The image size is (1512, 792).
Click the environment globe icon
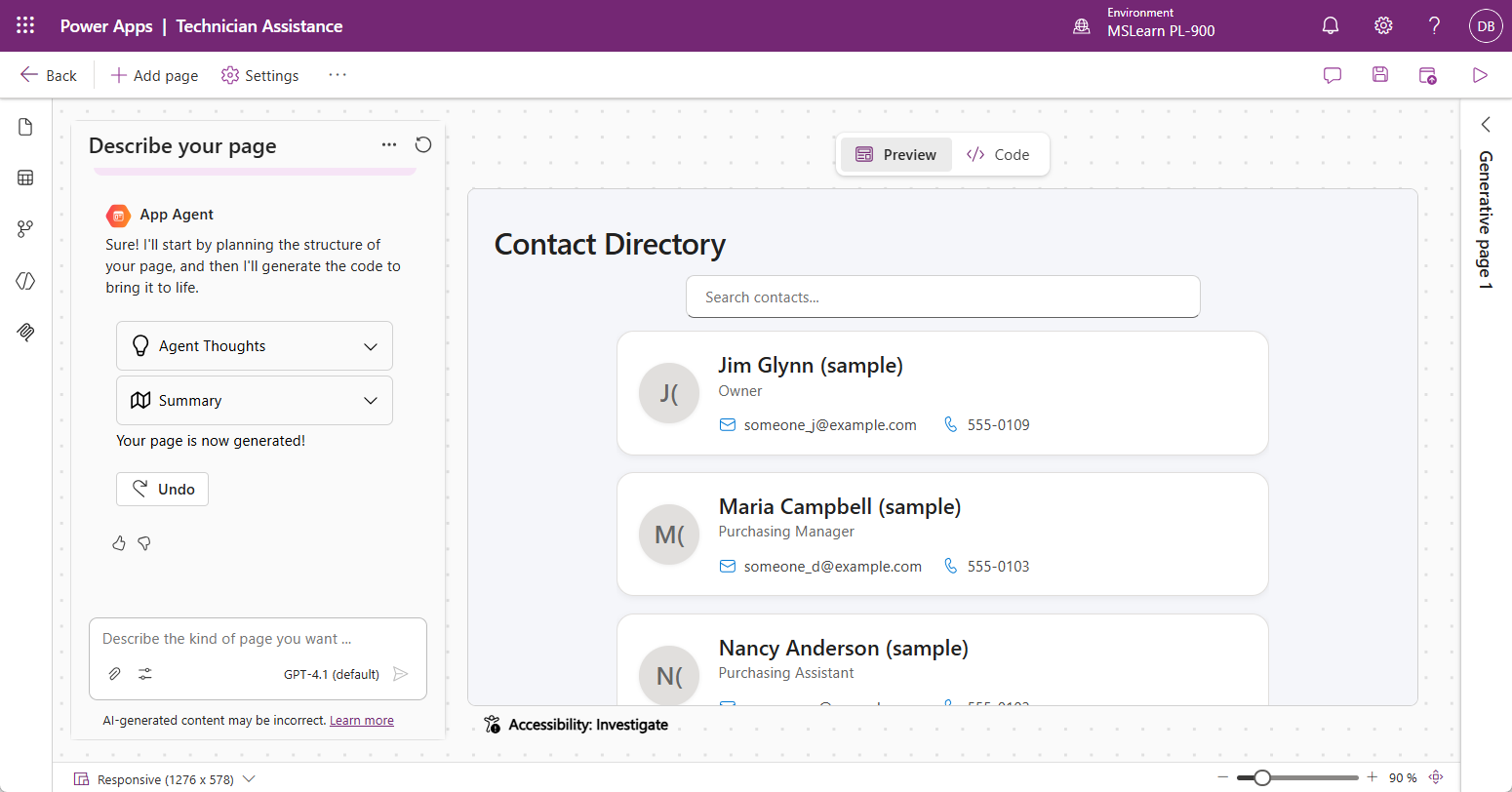1082,27
